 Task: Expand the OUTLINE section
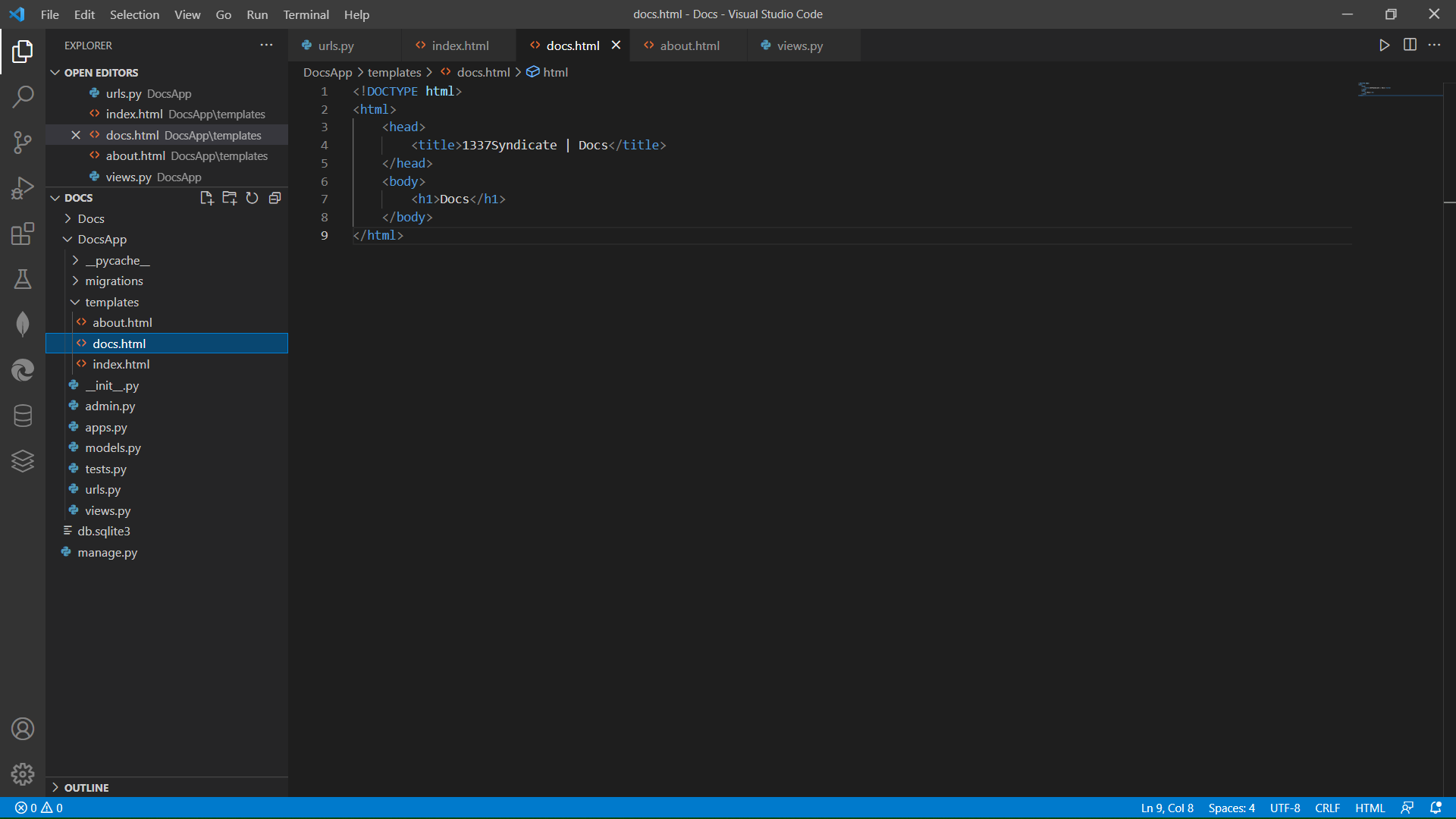(86, 787)
